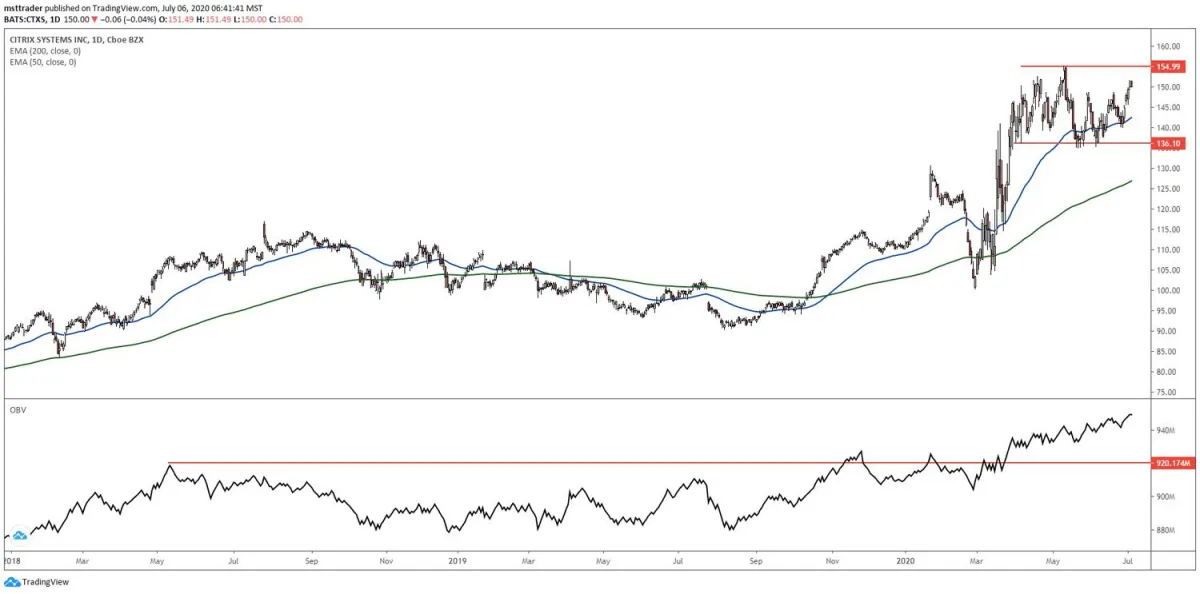
Task: Click the 160.00 price axis label
Action: click(x=1169, y=47)
